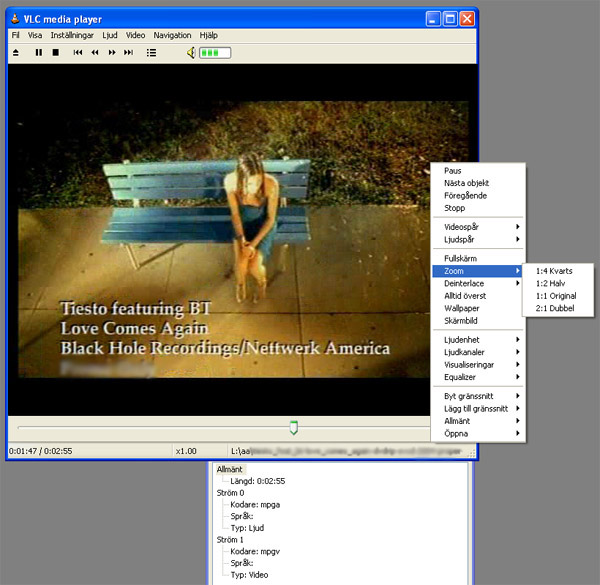Expand the Visualiseringar submenu
Image resolution: width=600 pixels, height=585 pixels.
click(x=478, y=365)
